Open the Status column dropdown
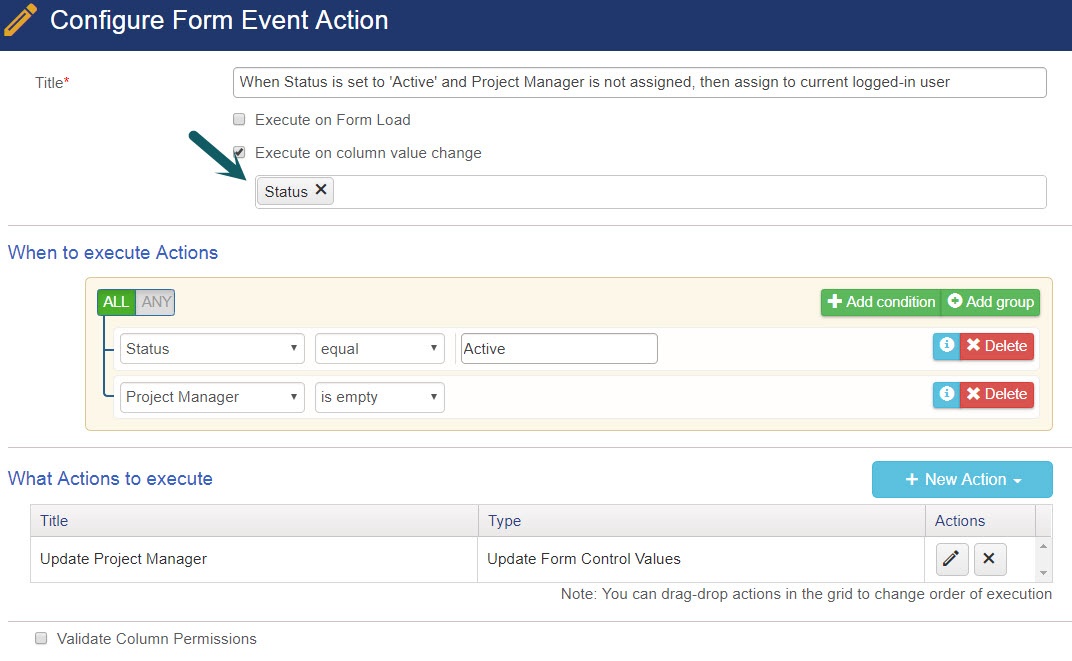Image resolution: width=1072 pixels, height=661 pixels. tap(212, 349)
